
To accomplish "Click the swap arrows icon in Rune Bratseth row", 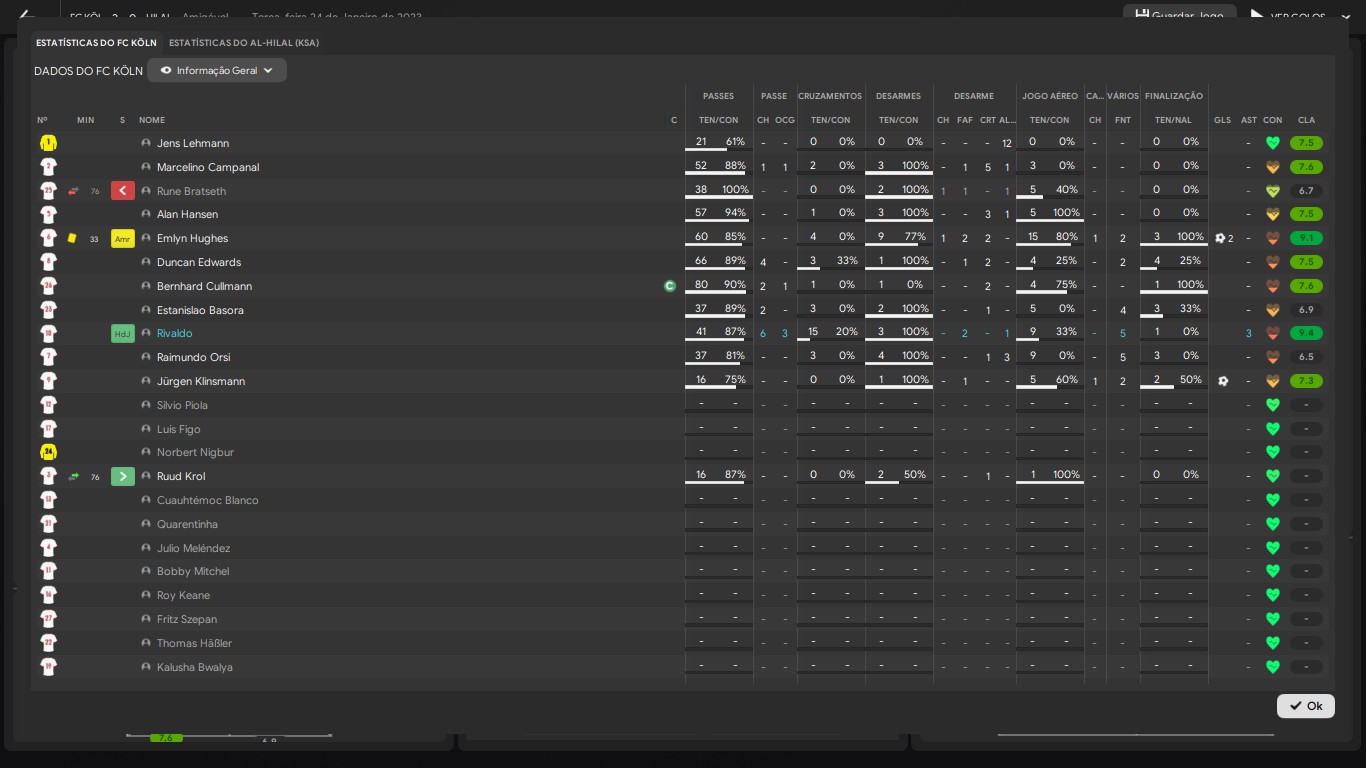I will coord(73,191).
